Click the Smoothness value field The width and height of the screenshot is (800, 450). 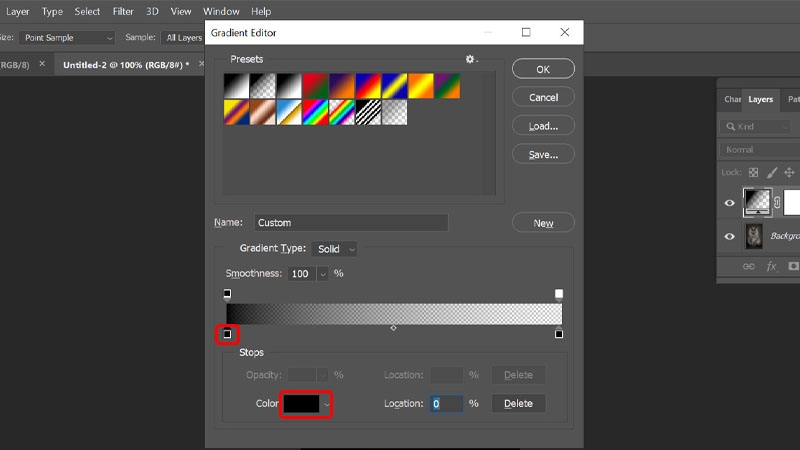click(302, 274)
